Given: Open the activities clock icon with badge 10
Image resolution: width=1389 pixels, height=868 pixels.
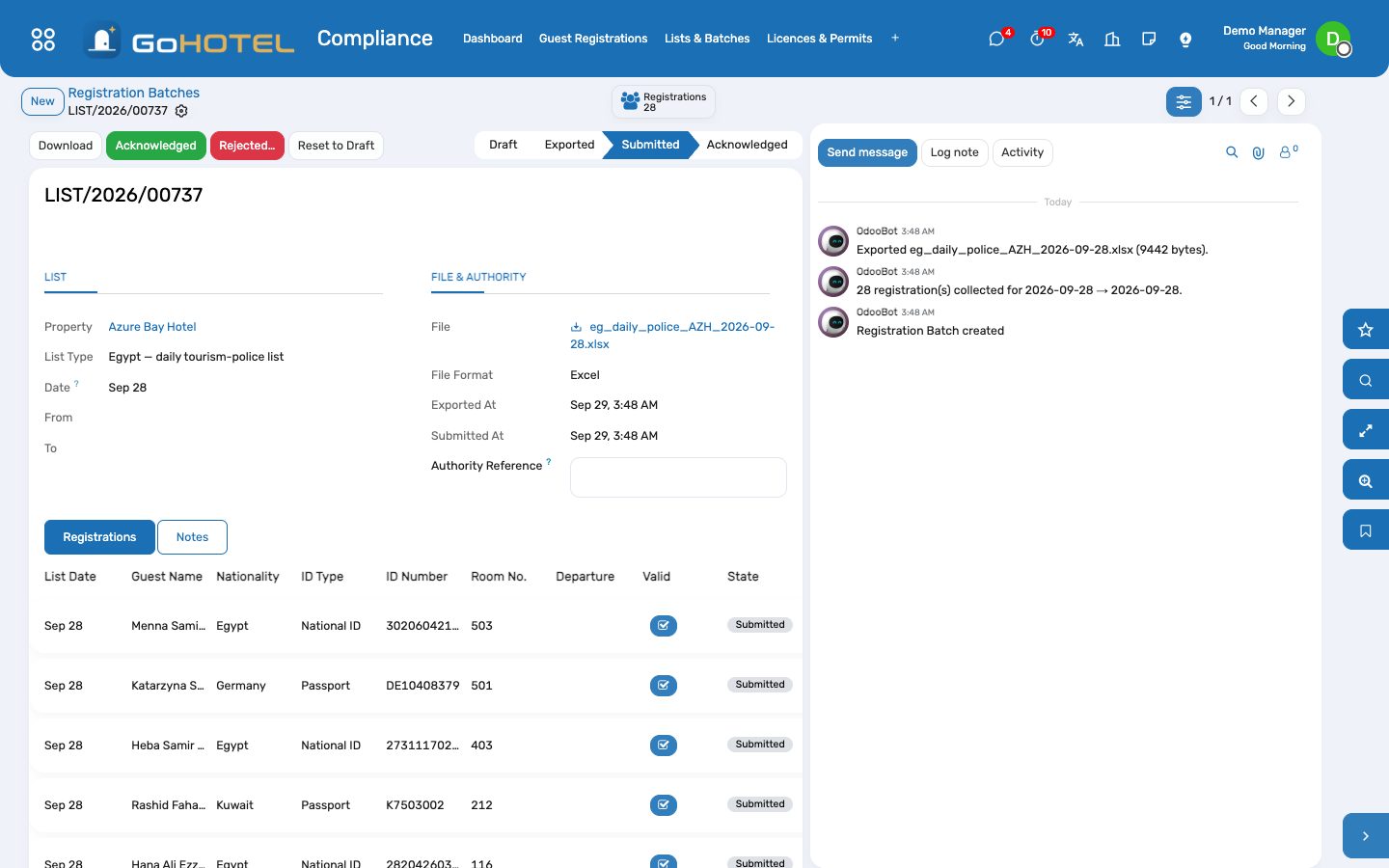Looking at the screenshot, I should [1038, 39].
